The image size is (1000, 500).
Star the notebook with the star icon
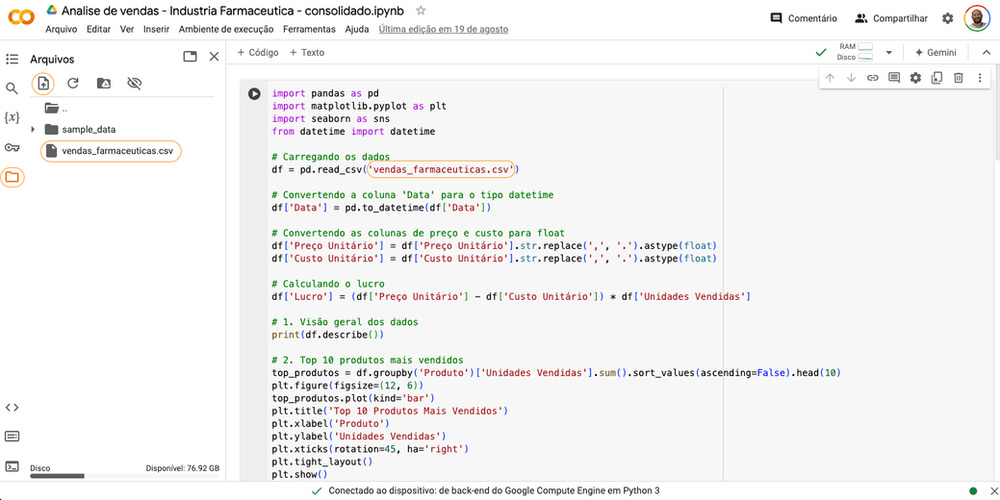[420, 10]
